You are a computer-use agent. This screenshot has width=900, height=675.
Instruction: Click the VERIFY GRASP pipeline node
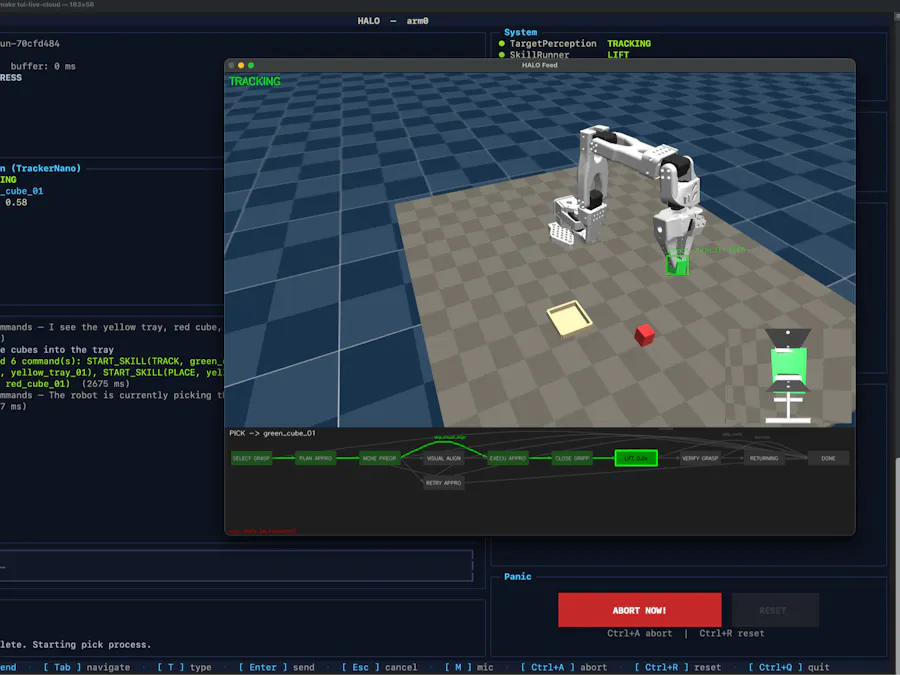click(x=700, y=457)
